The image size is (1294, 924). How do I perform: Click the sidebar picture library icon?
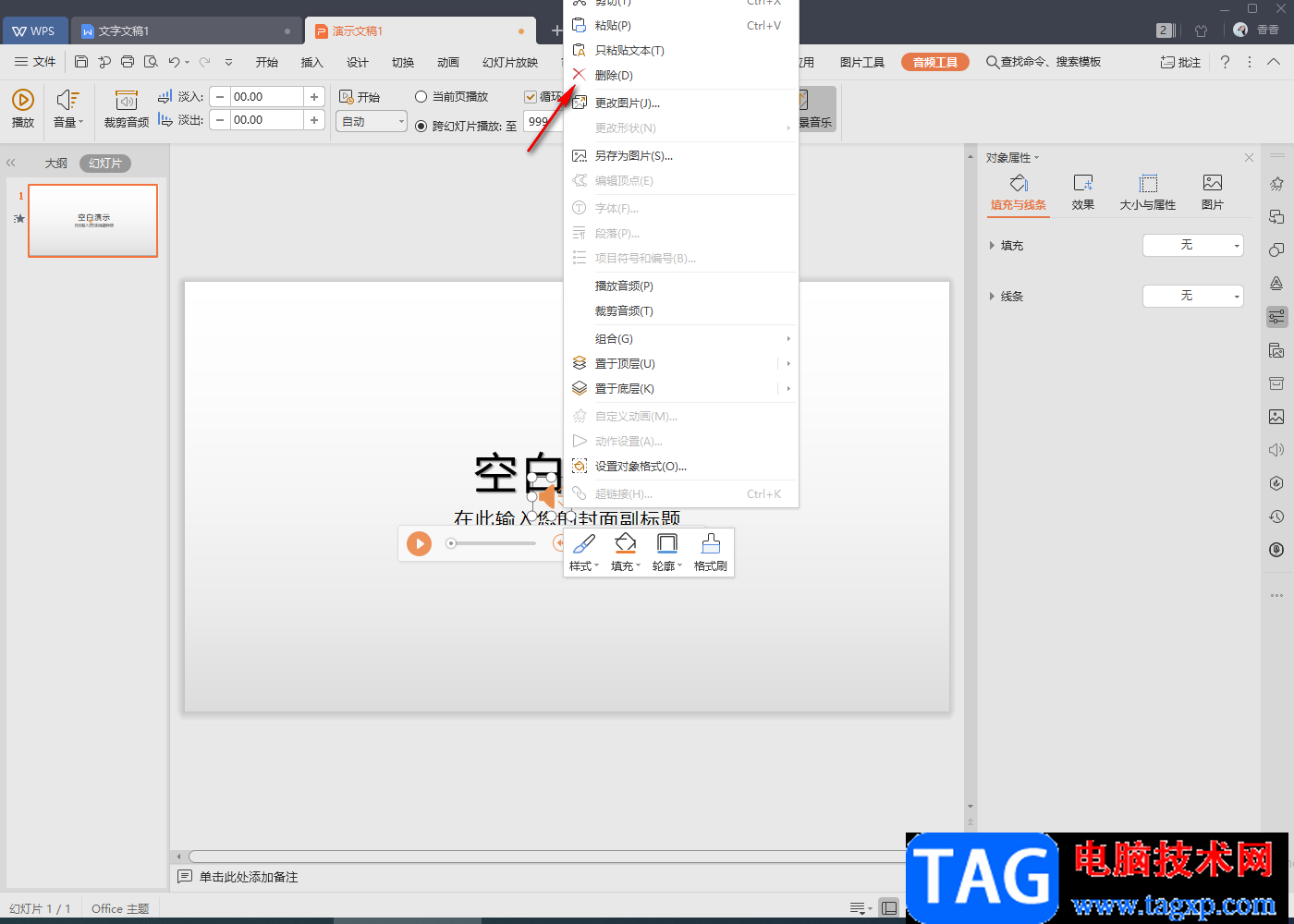pyautogui.click(x=1276, y=417)
